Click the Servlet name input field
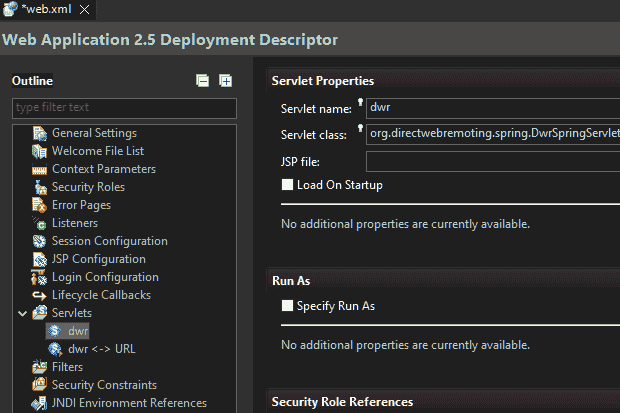 (x=493, y=108)
